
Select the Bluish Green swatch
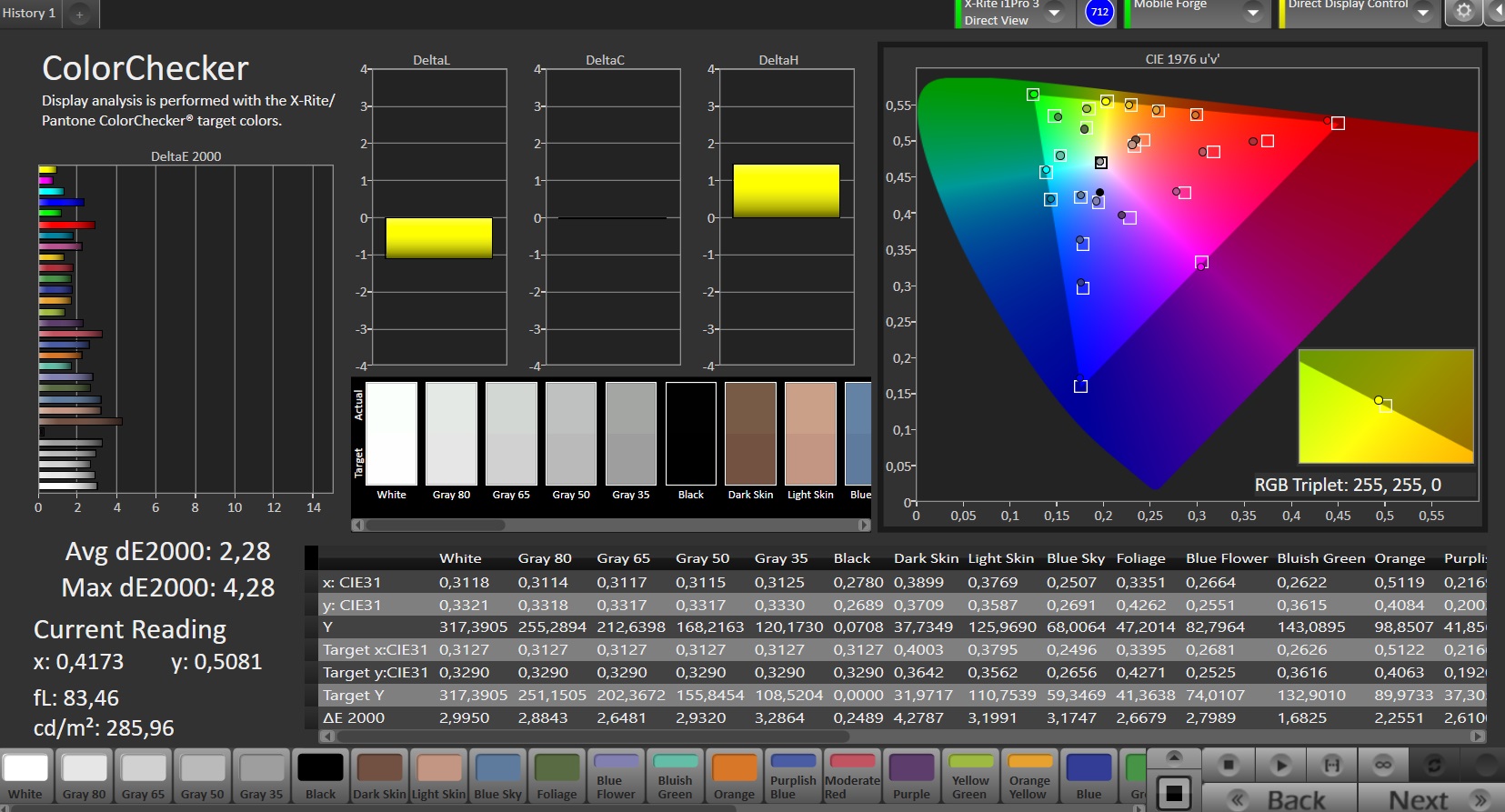tap(675, 777)
